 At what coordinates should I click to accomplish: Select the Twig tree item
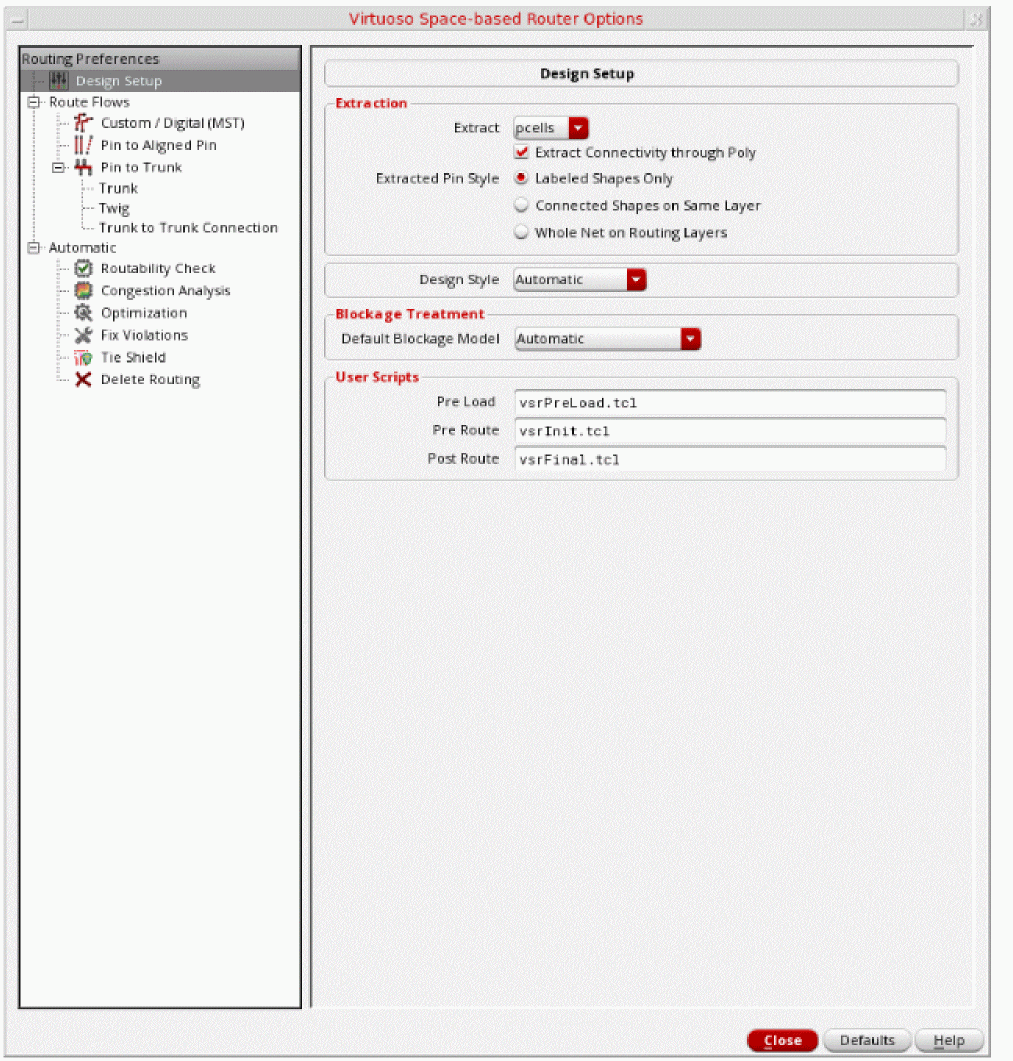(114, 208)
